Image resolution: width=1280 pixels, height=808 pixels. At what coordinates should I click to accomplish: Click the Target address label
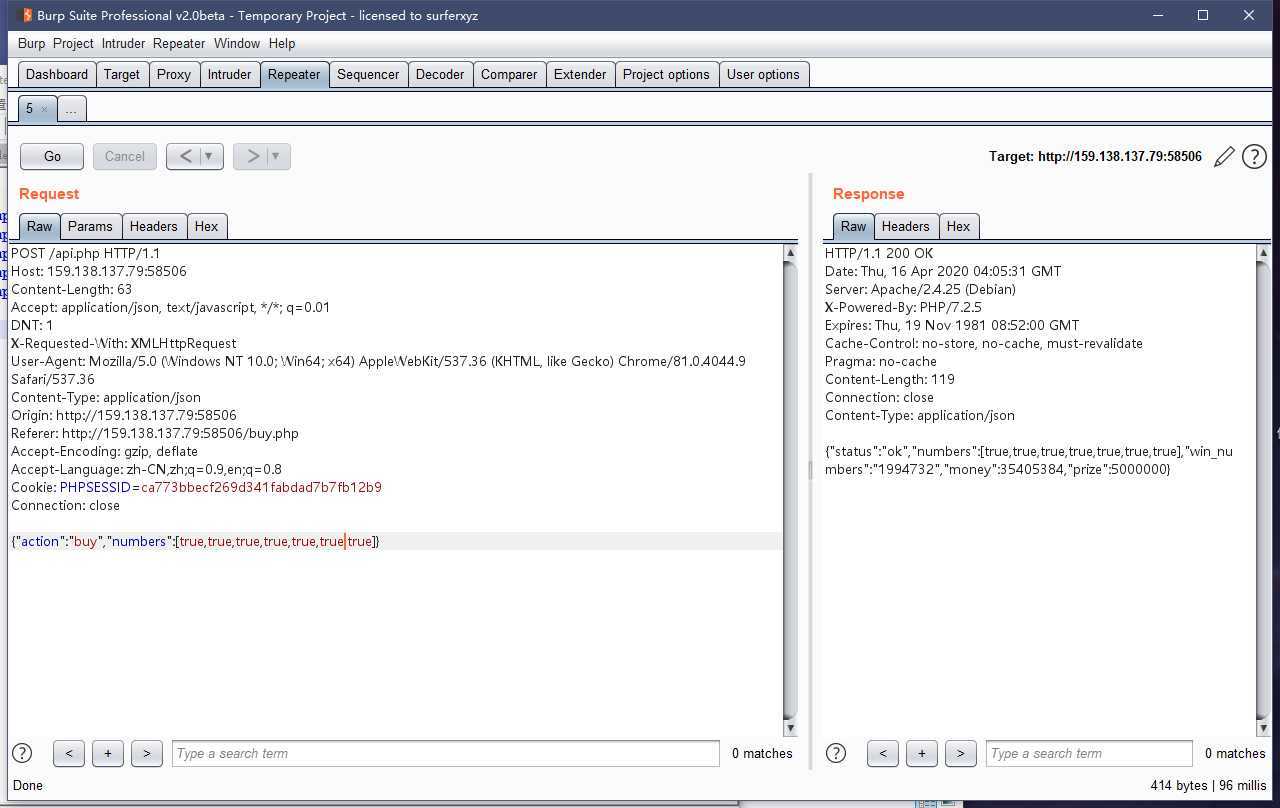click(1095, 156)
